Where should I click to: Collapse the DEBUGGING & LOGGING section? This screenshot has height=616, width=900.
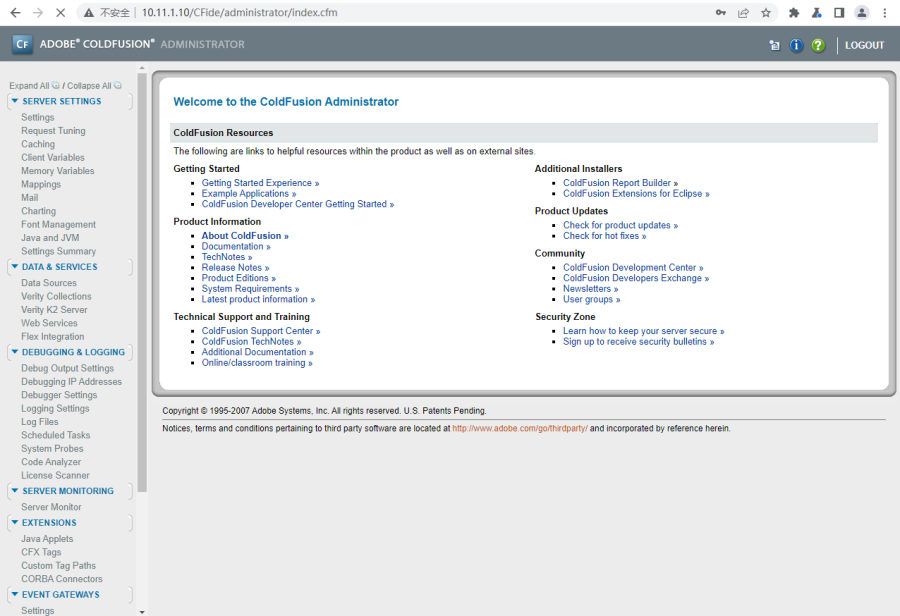coord(15,352)
